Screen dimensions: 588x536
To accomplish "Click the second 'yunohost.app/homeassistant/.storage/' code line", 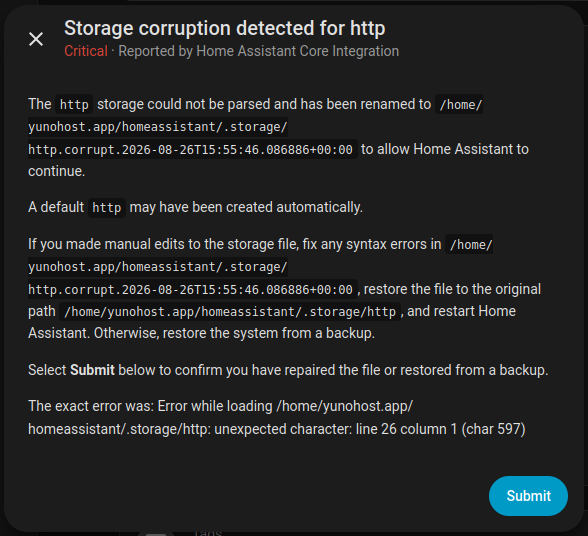I will tap(158, 267).
